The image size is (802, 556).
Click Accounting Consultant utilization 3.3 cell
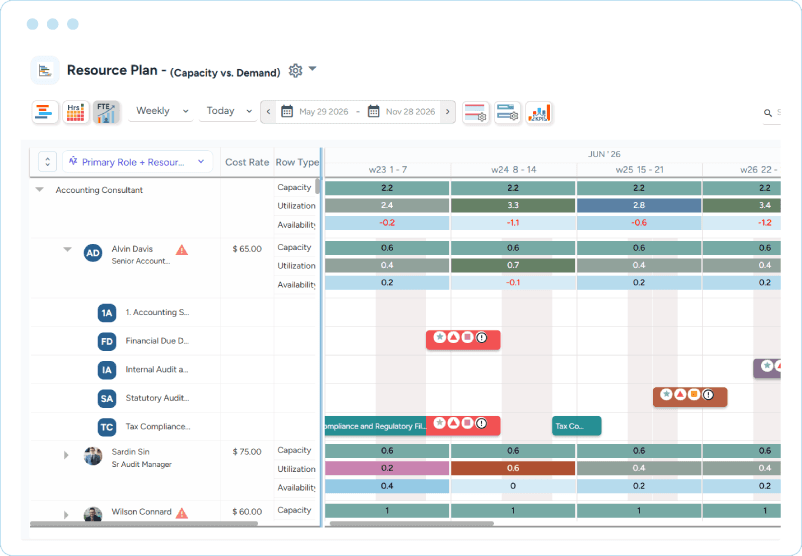513,205
